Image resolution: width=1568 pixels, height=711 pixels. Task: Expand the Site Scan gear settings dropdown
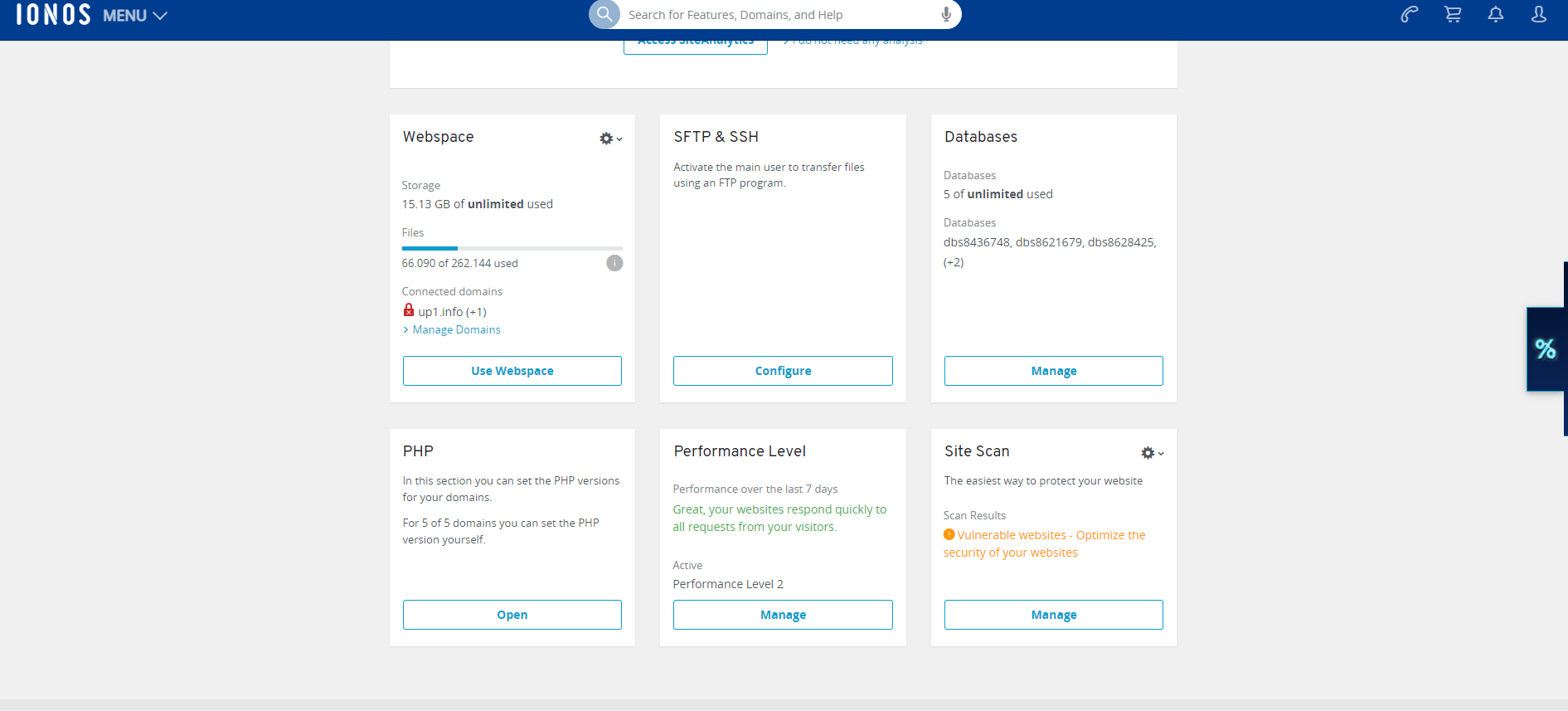[x=1152, y=453]
